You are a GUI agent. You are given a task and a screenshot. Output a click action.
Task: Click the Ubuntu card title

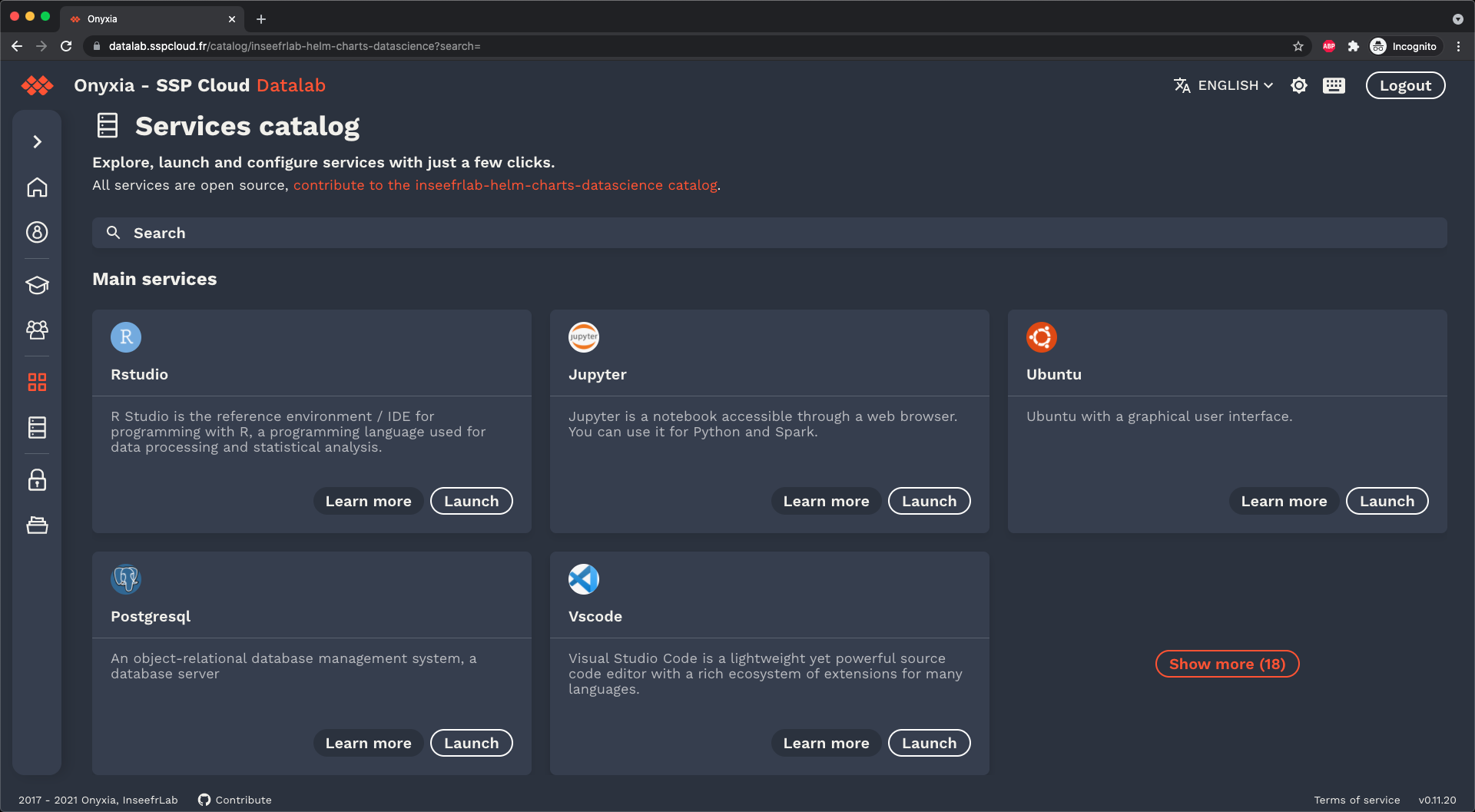pos(1053,374)
